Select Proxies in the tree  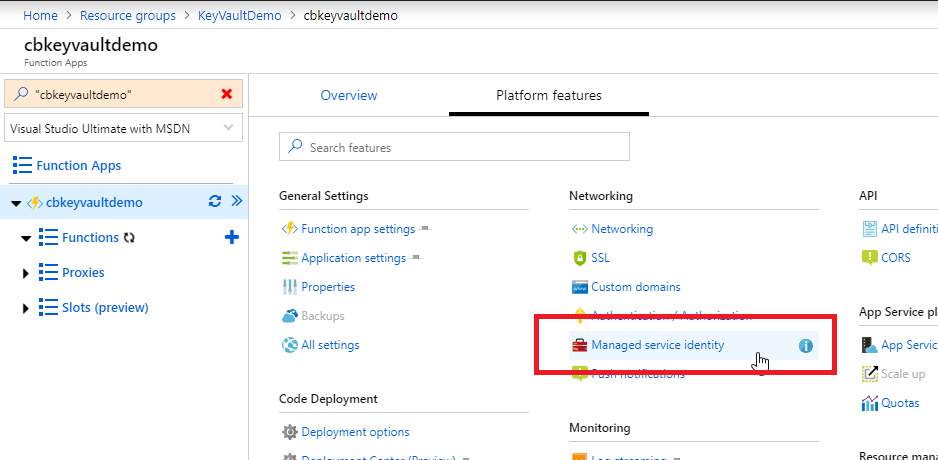pyautogui.click(x=83, y=272)
